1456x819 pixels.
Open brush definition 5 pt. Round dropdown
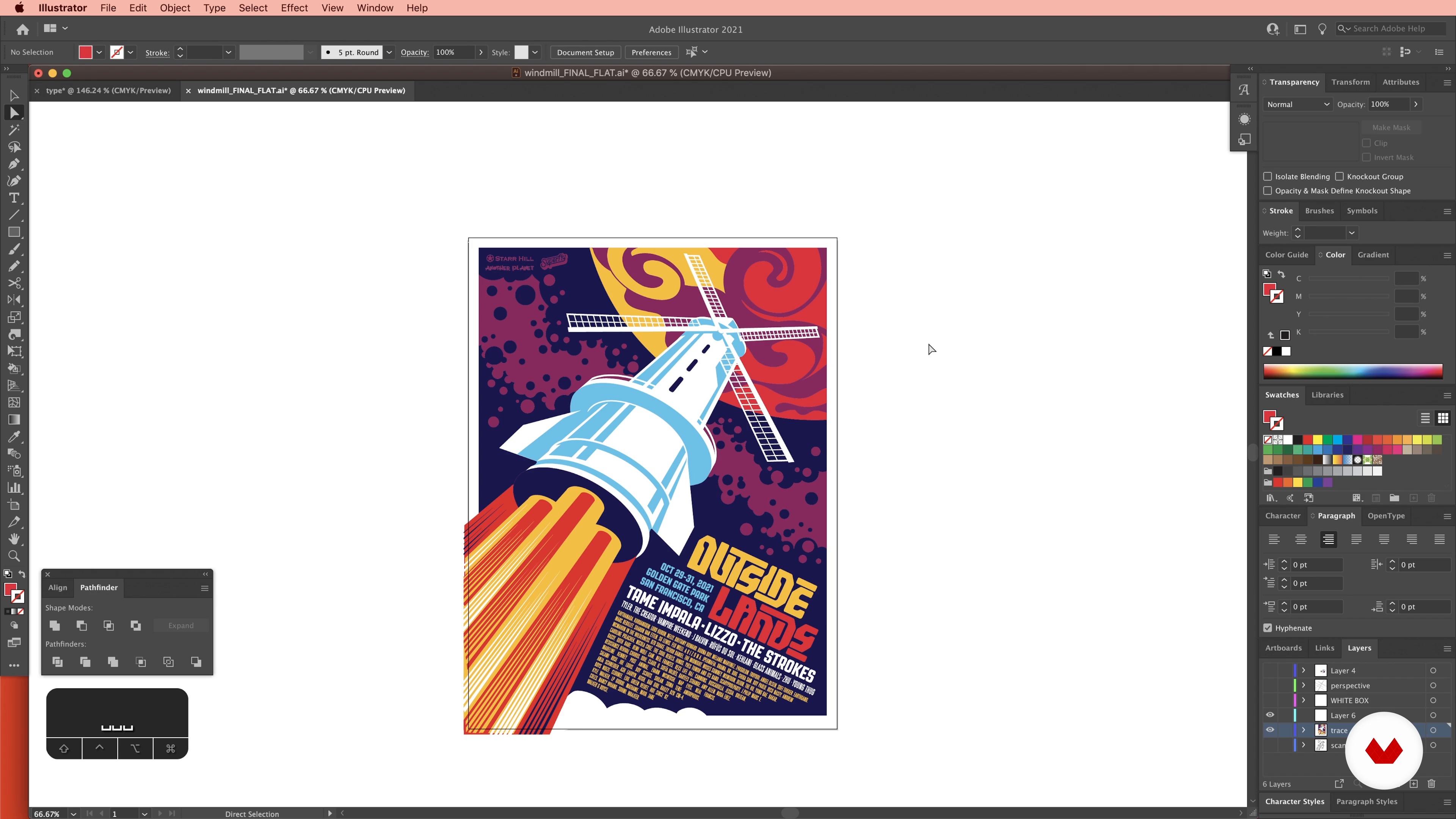tap(389, 52)
